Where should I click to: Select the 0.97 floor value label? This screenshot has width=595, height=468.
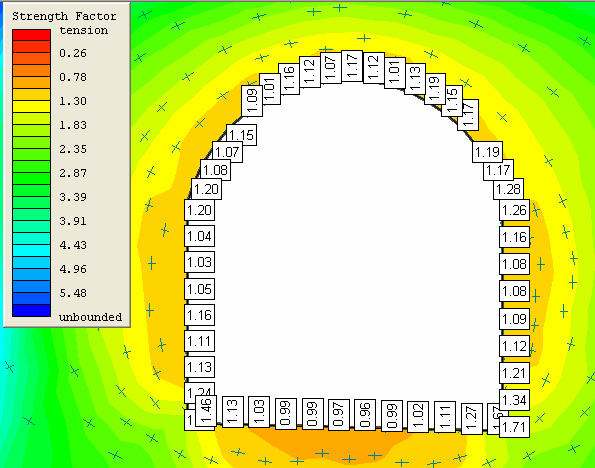[x=338, y=414]
